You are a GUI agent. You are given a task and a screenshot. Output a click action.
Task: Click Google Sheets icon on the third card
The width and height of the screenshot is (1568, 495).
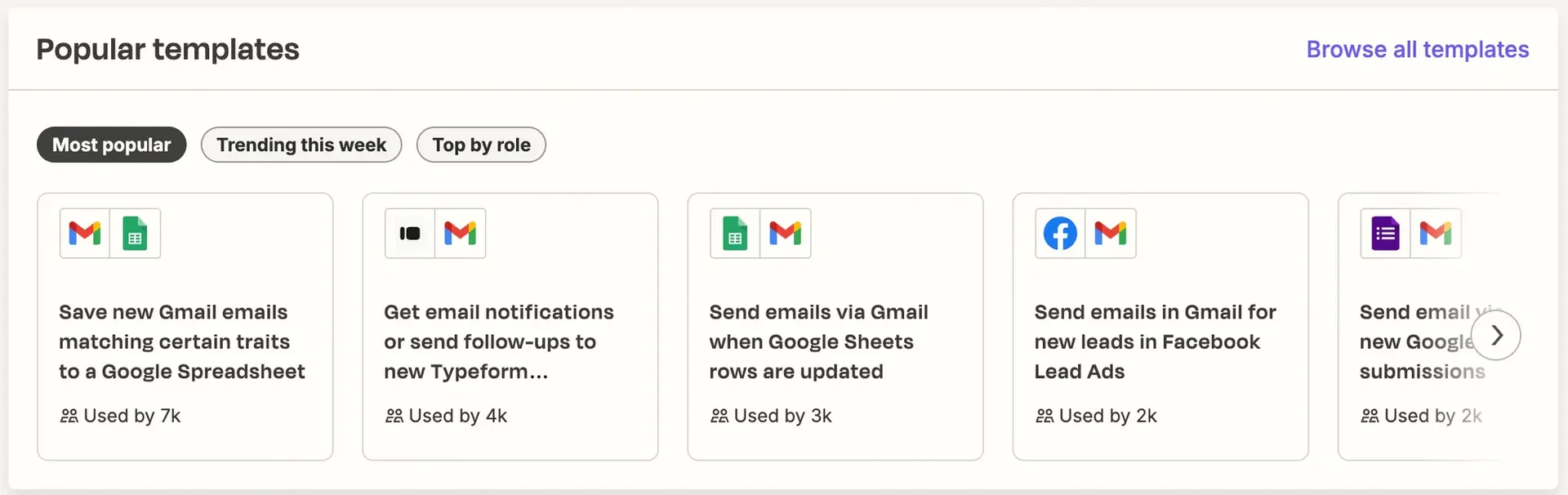coord(735,234)
